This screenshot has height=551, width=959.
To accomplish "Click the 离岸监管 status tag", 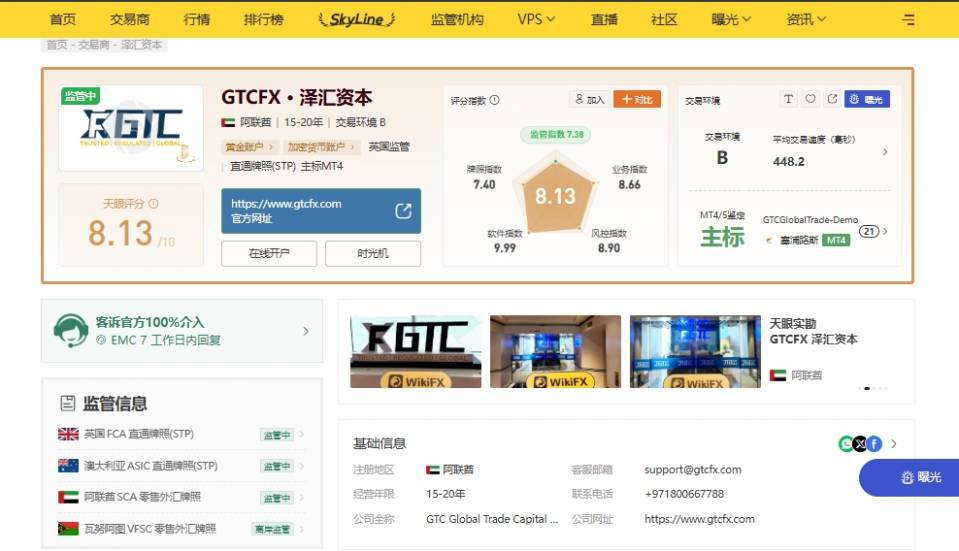I will (x=272, y=529).
